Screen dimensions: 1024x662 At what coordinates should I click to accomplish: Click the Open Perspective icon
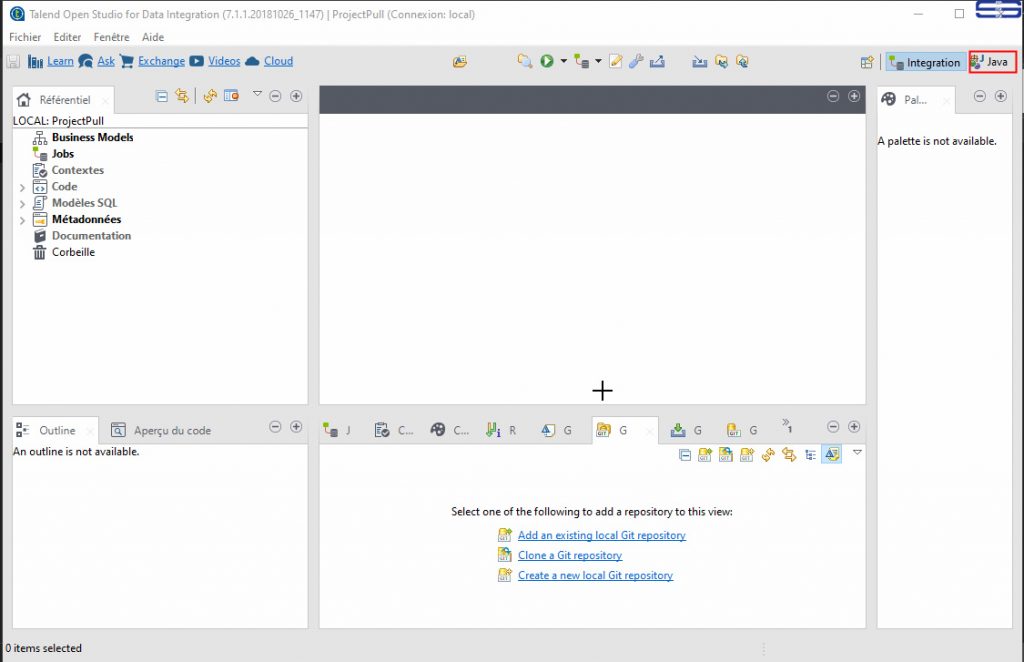tap(867, 62)
